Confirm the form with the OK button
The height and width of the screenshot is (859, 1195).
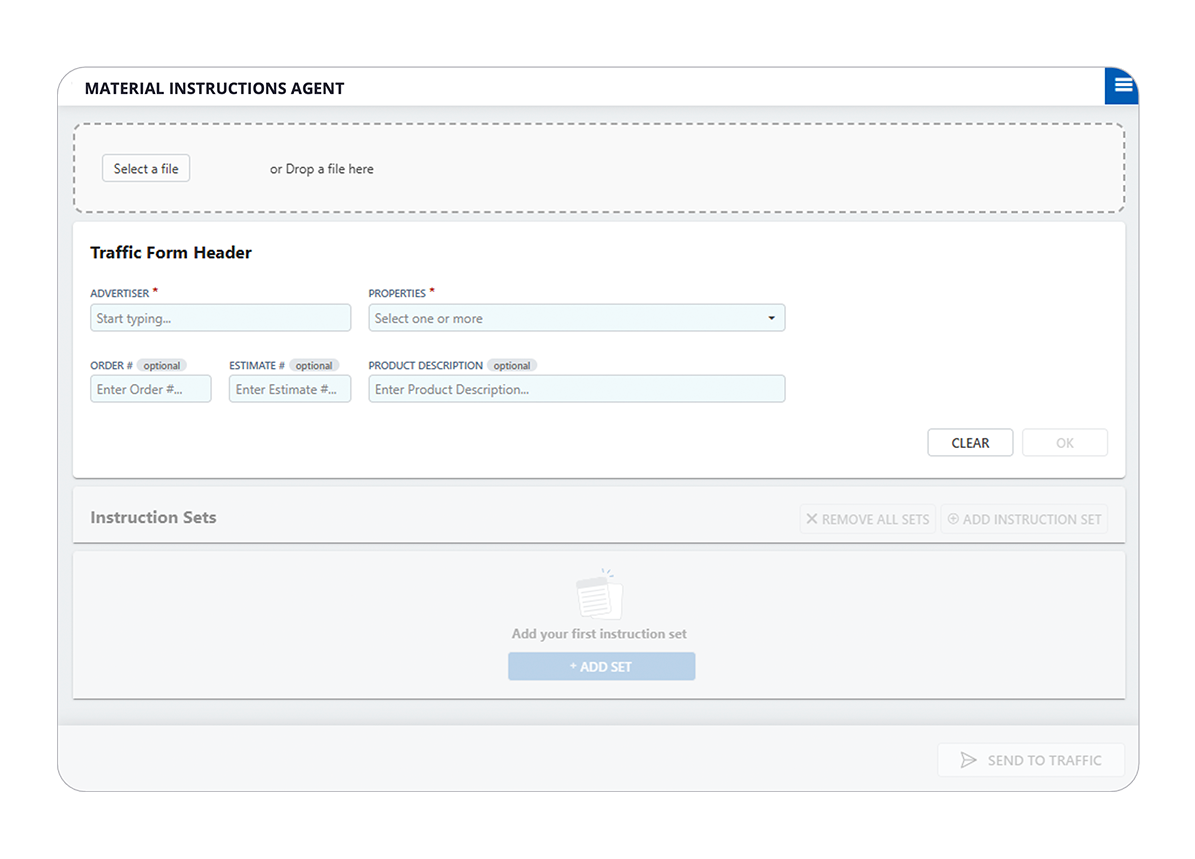pos(1064,443)
